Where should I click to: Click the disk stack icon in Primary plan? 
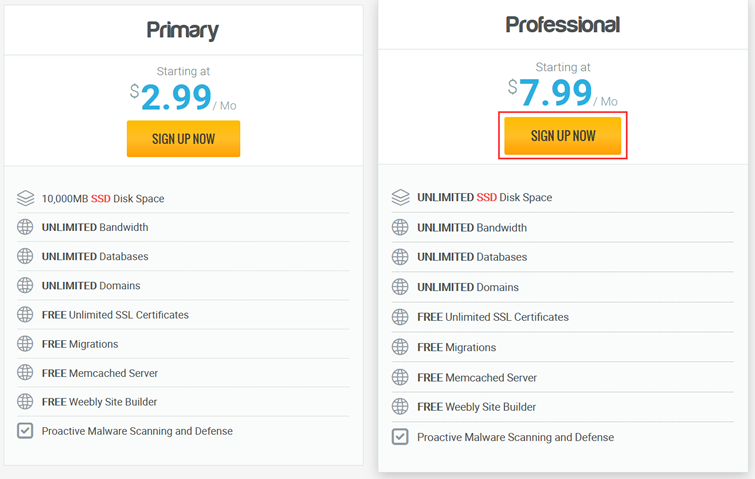(x=26, y=198)
